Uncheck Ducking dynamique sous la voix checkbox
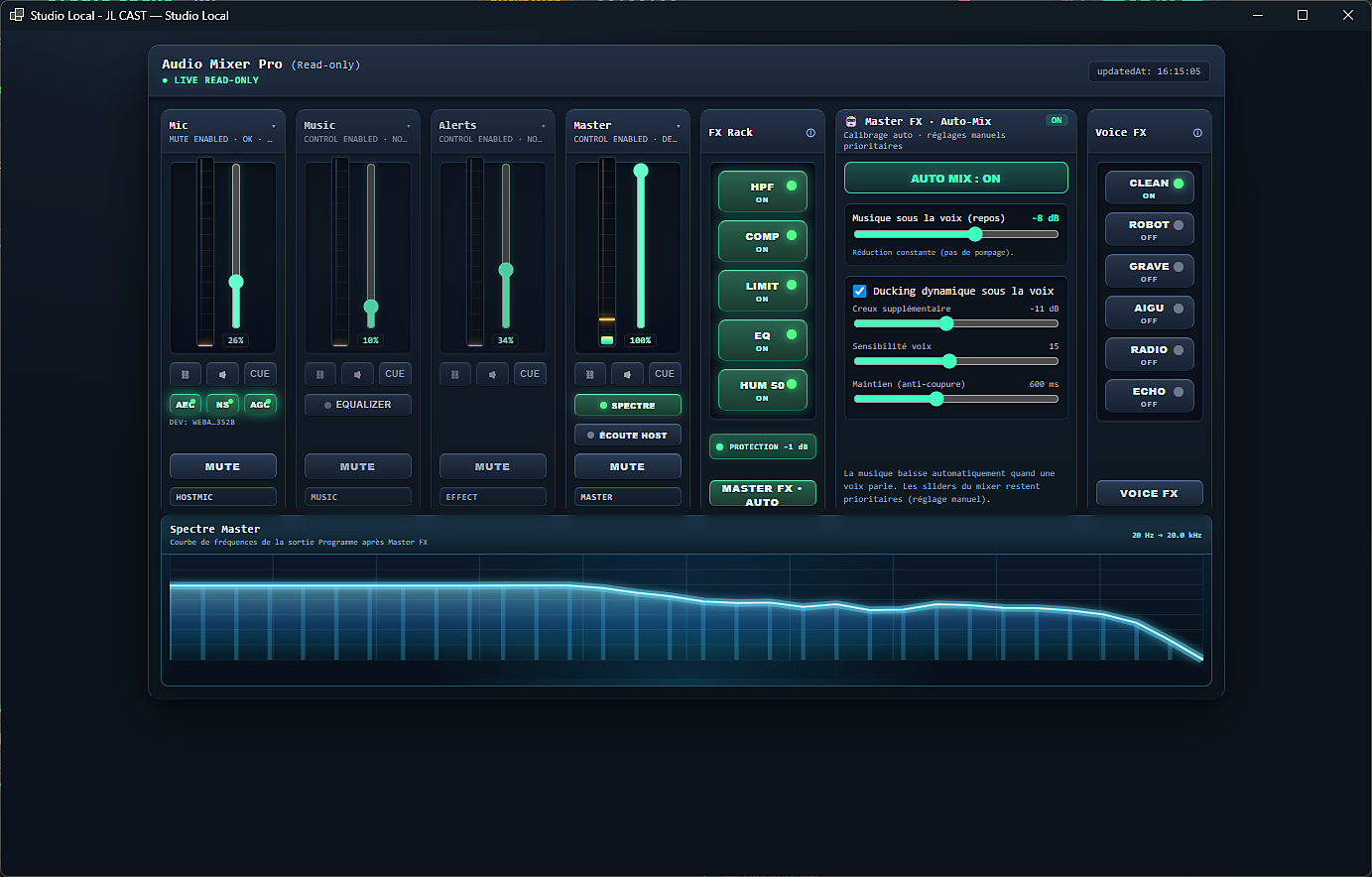1372x877 pixels. (860, 291)
